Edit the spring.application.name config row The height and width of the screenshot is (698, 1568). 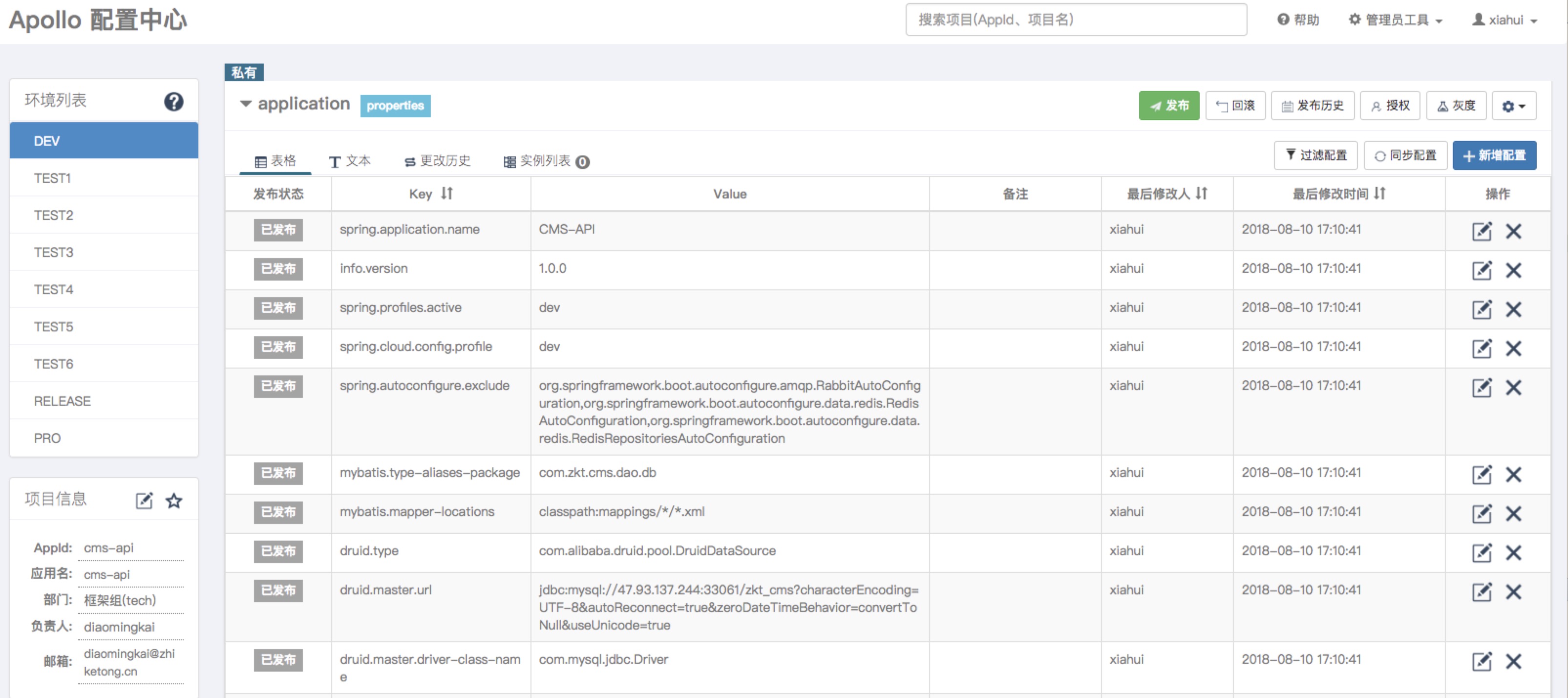coord(1481,231)
